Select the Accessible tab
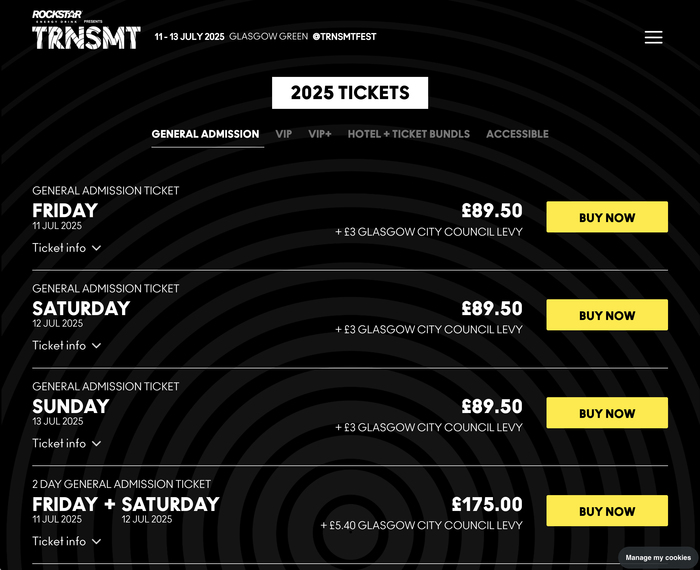The height and width of the screenshot is (570, 700). point(517,134)
